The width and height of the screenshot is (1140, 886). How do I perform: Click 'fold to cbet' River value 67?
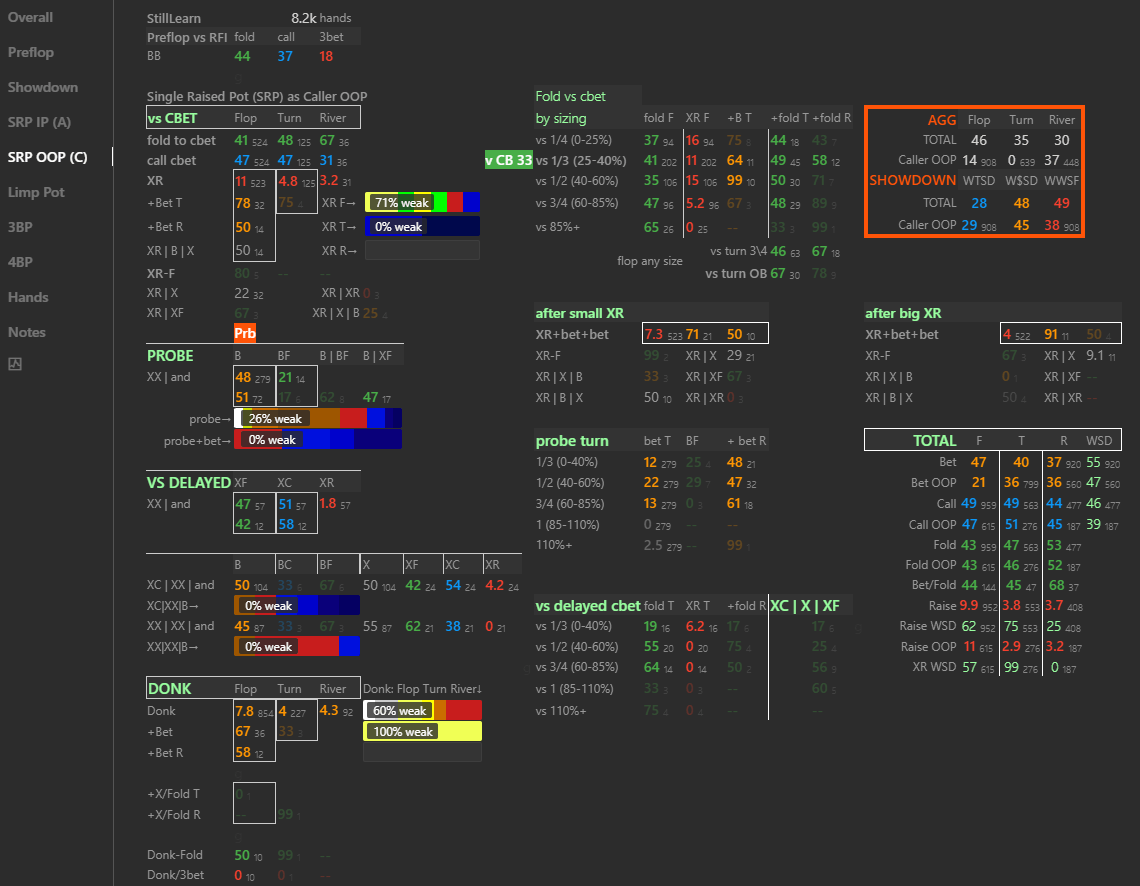pyautogui.click(x=327, y=140)
